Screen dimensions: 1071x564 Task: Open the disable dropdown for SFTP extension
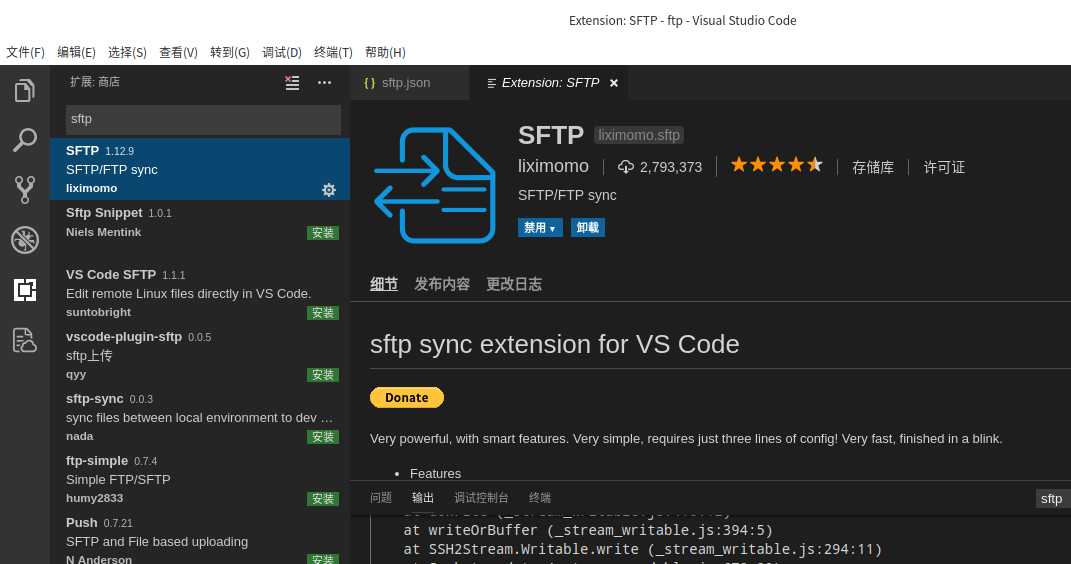tap(540, 227)
